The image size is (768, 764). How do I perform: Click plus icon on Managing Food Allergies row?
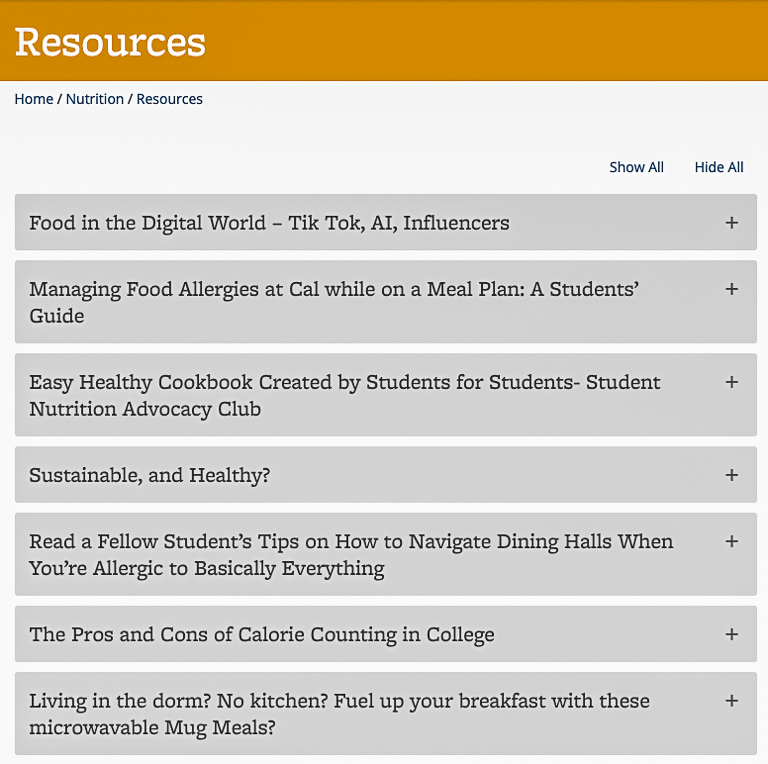point(732,289)
